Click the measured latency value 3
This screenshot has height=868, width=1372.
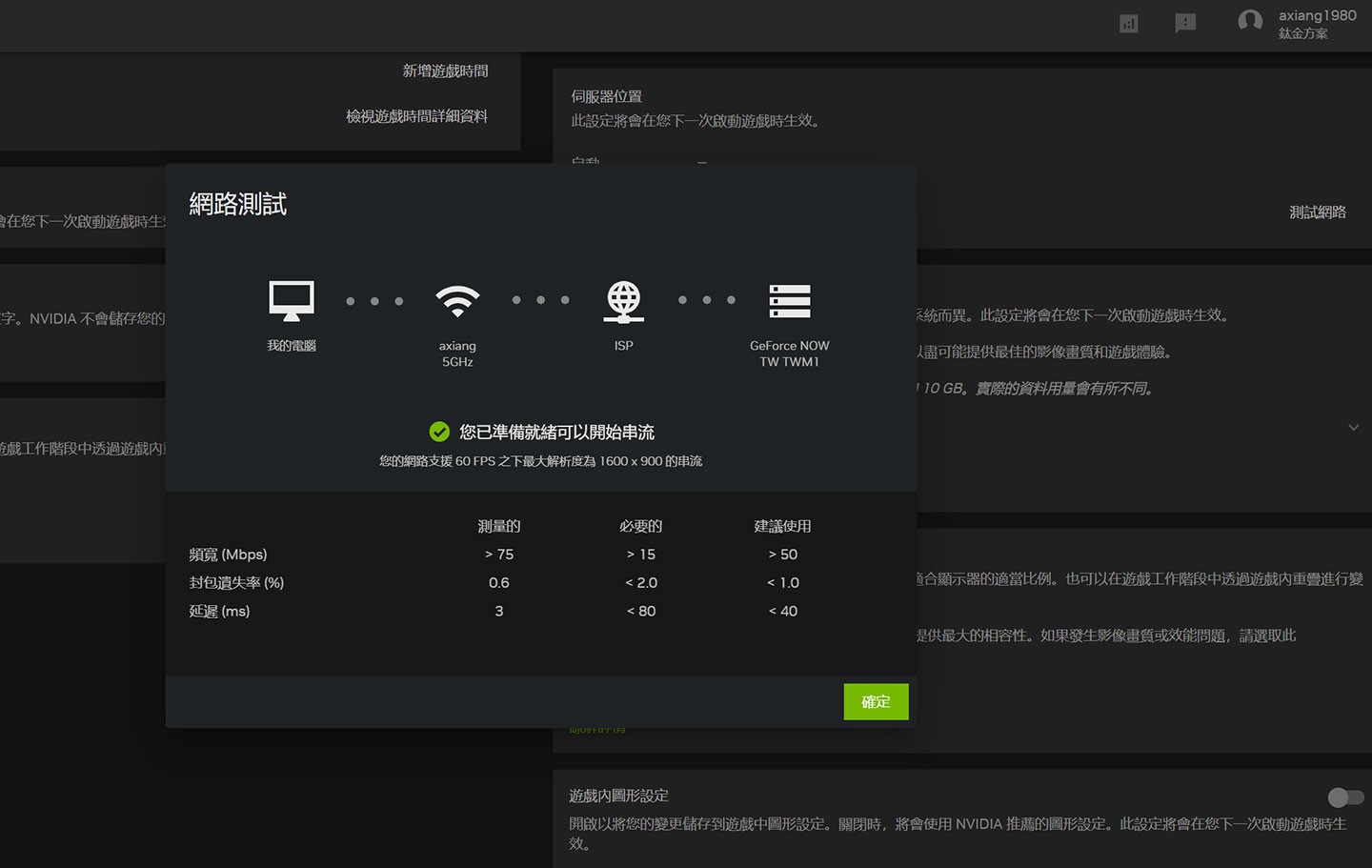pyautogui.click(x=499, y=612)
